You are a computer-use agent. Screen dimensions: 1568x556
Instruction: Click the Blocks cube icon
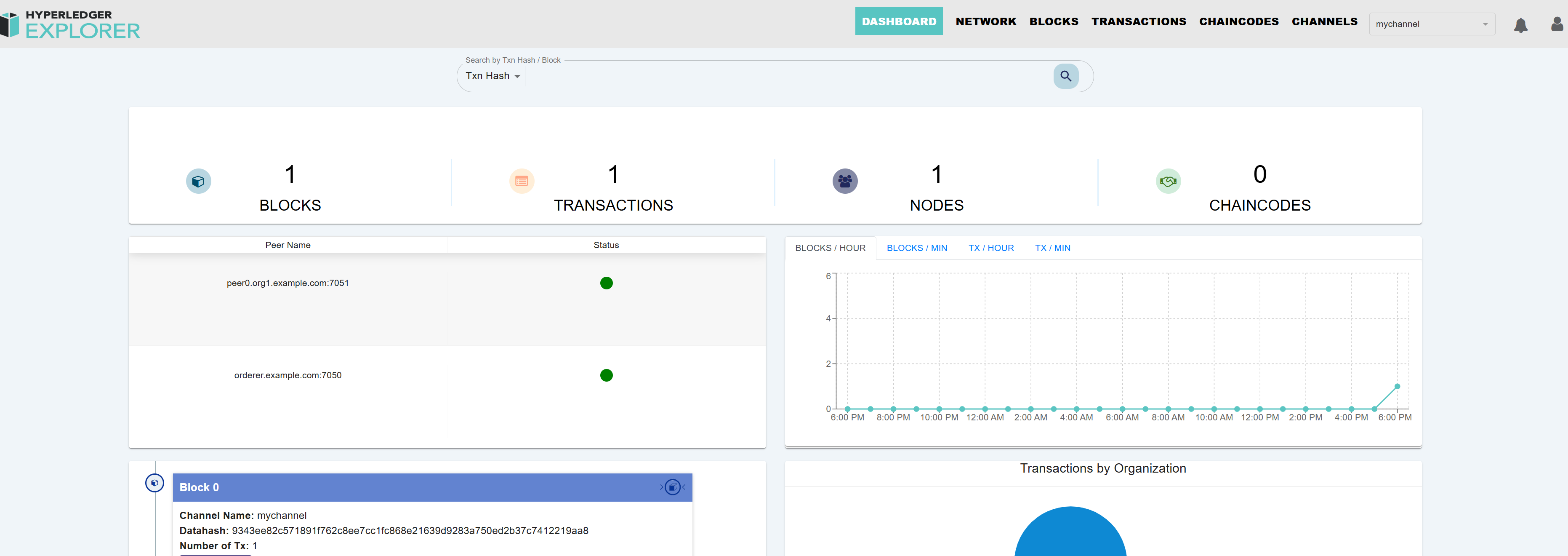[198, 182]
